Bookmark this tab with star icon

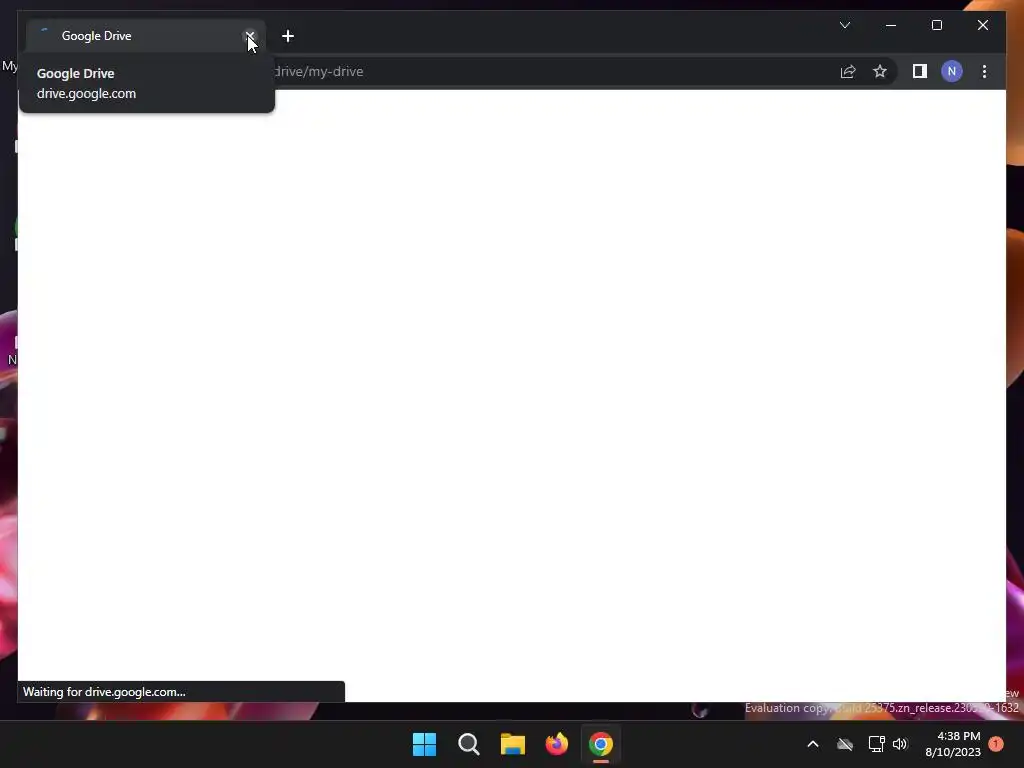(880, 72)
